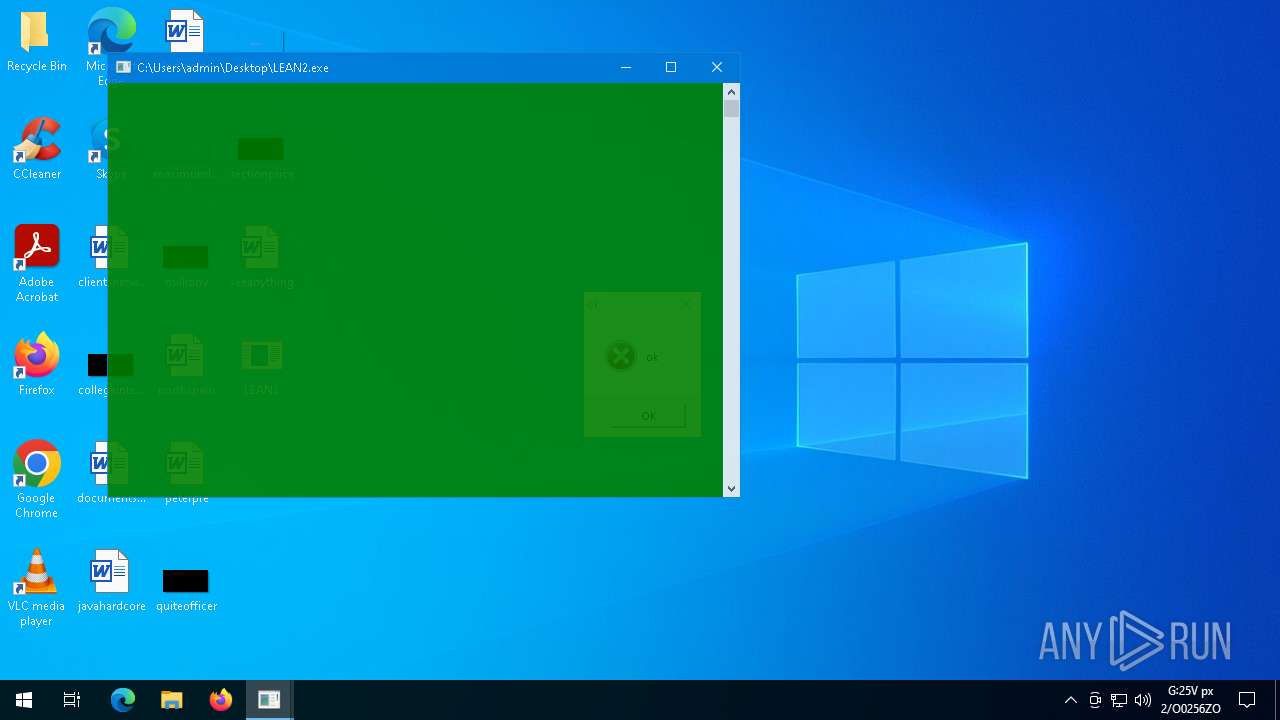Show hidden system tray icons
The height and width of the screenshot is (720, 1280).
coord(1071,700)
